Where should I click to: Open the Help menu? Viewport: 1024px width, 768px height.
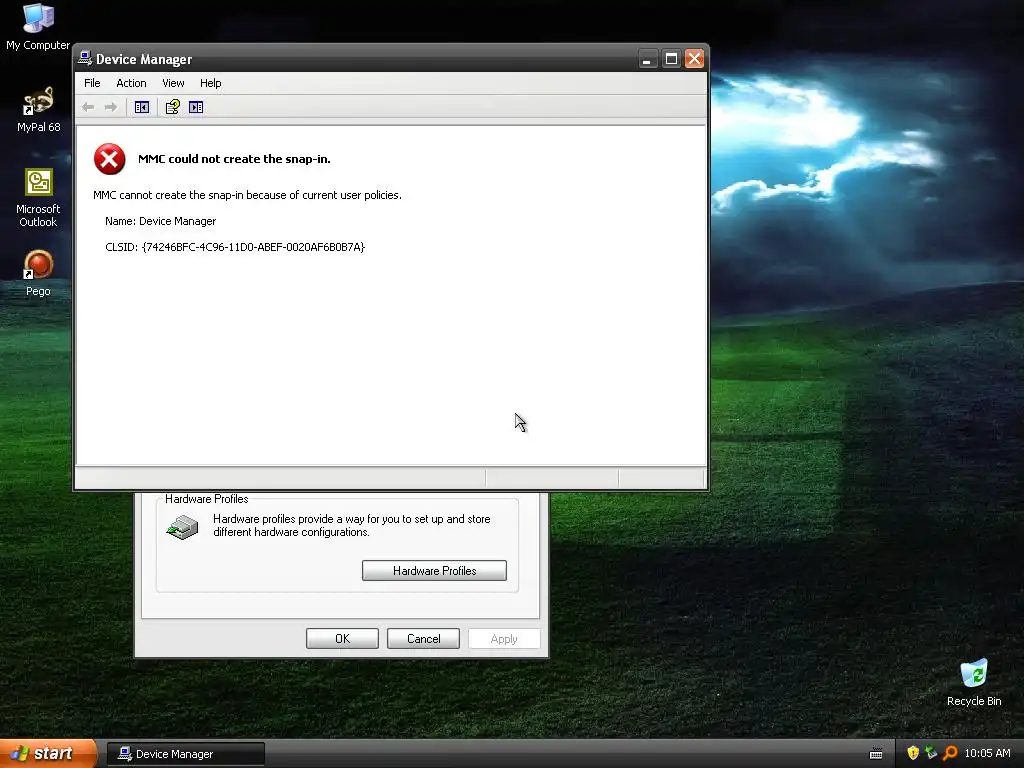pos(210,83)
